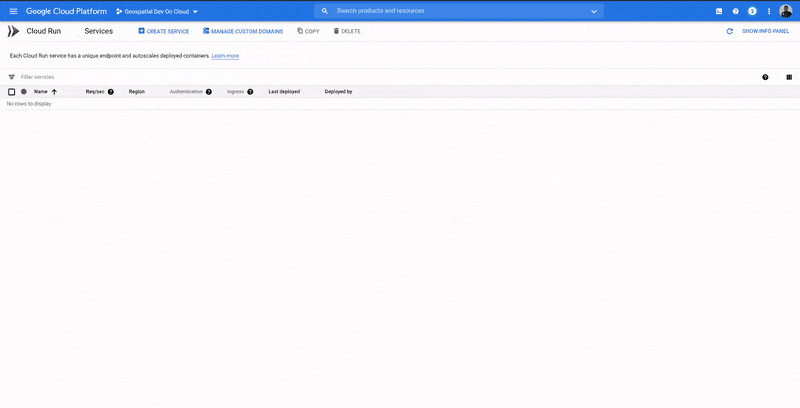
Task: Click the Region column header
Action: pos(137,92)
